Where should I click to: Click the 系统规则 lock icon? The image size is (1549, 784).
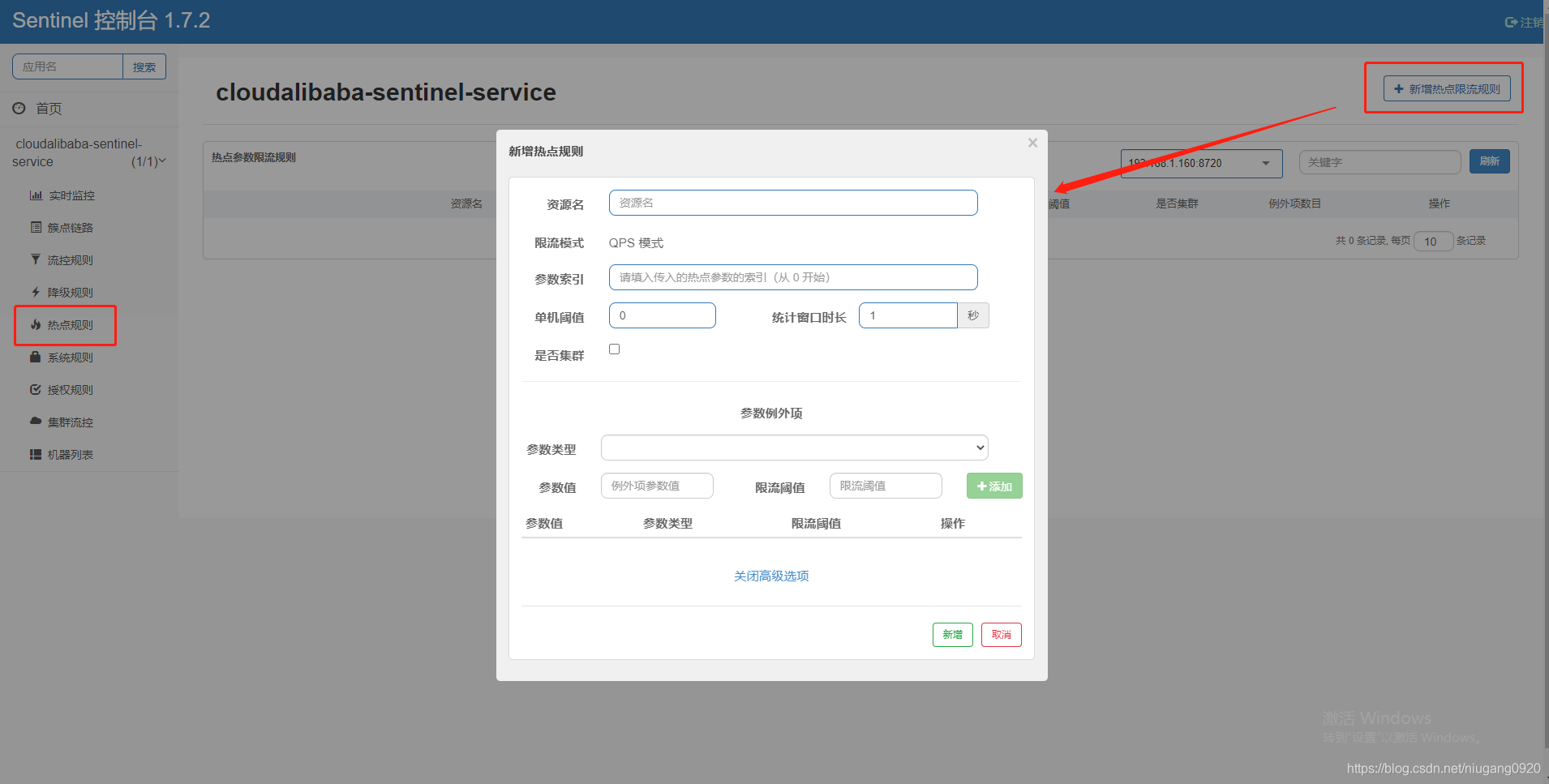[36, 358]
